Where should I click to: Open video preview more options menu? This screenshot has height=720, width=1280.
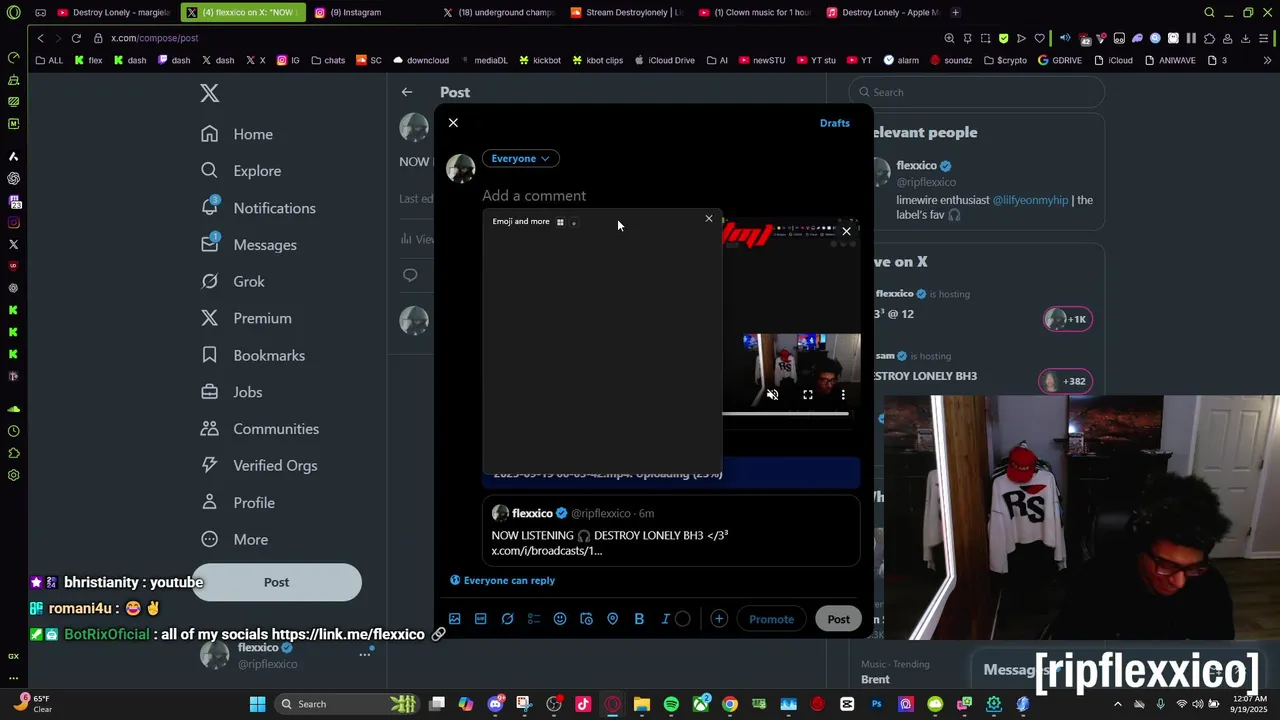coord(843,395)
